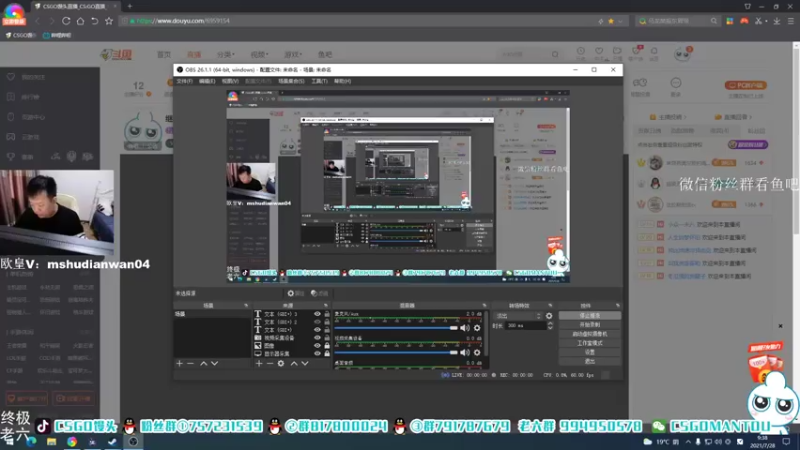Click the start virtual camera button

coord(590,334)
